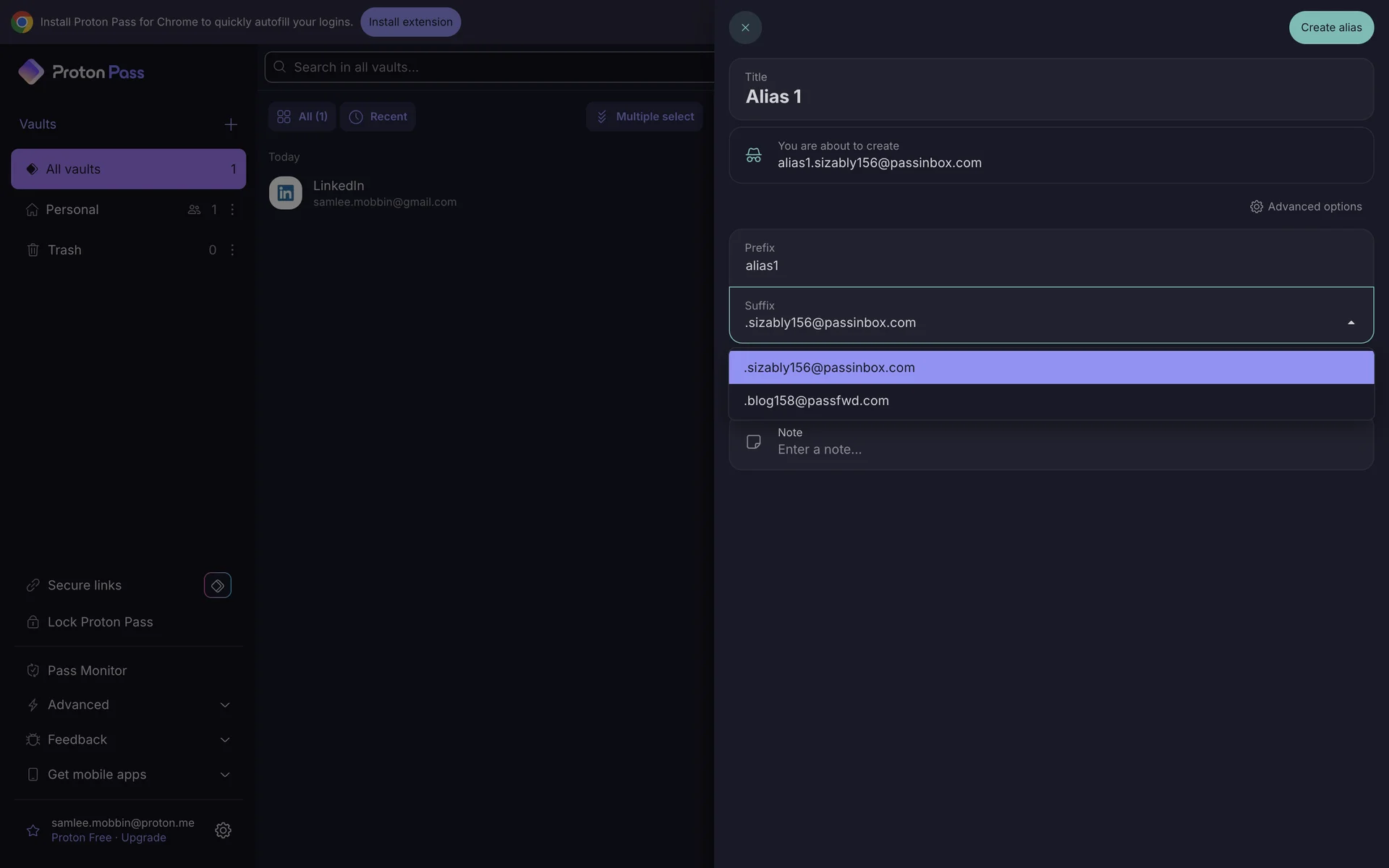Close the alias creation panel
1389x868 pixels.
(745, 27)
